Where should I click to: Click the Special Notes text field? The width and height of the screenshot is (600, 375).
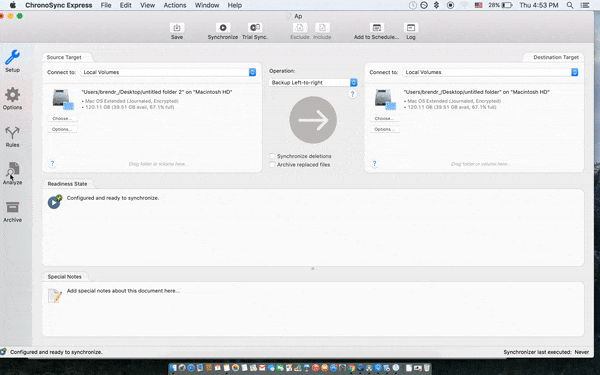coord(313,309)
